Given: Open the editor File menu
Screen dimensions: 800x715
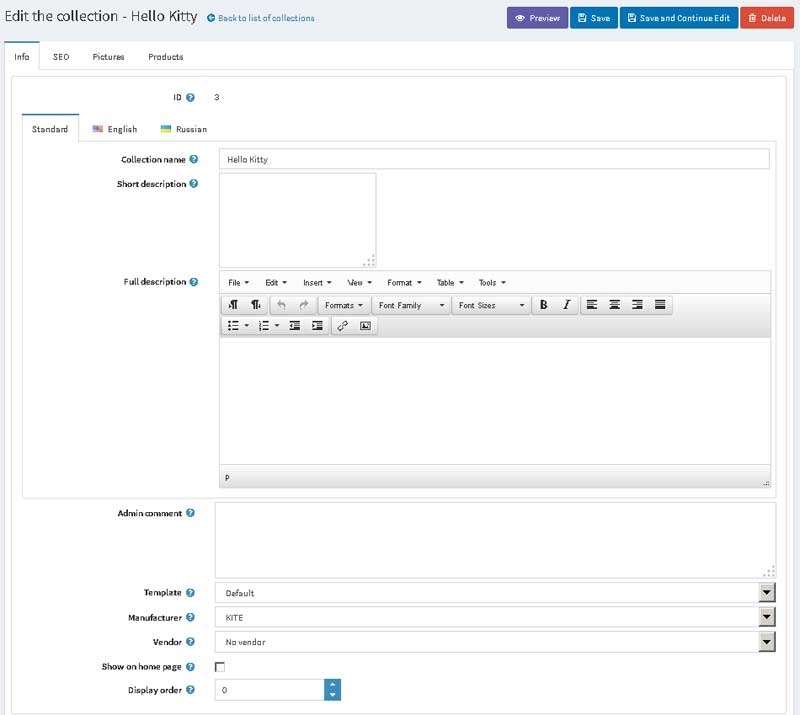Looking at the screenshot, I should coord(238,283).
